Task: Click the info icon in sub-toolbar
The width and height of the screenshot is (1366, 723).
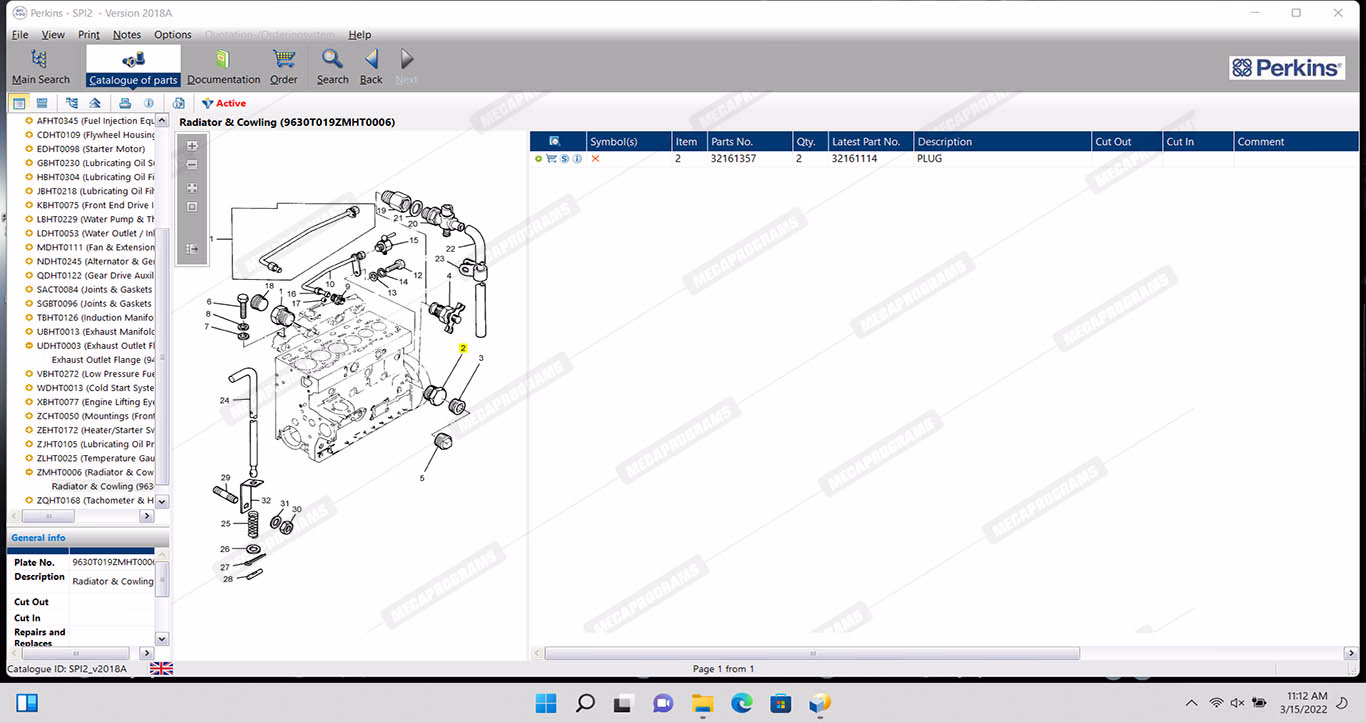Action: click(149, 103)
